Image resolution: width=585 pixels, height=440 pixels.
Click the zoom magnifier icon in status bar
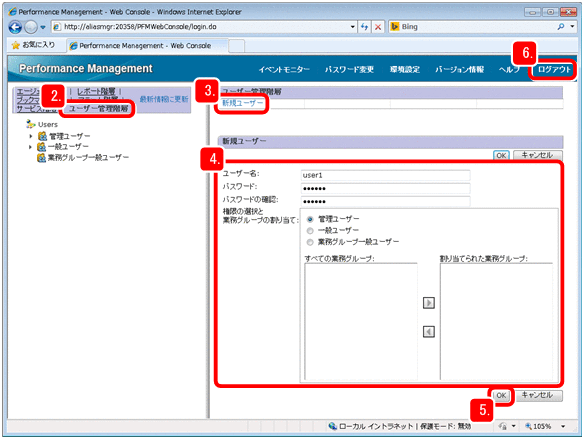pos(528,426)
